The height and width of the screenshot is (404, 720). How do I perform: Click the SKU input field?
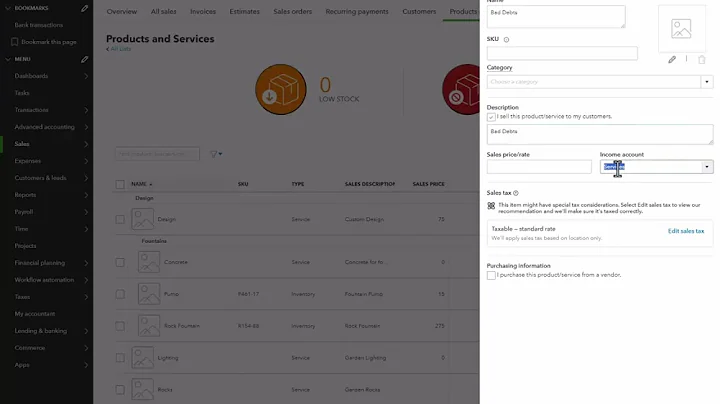click(562, 53)
